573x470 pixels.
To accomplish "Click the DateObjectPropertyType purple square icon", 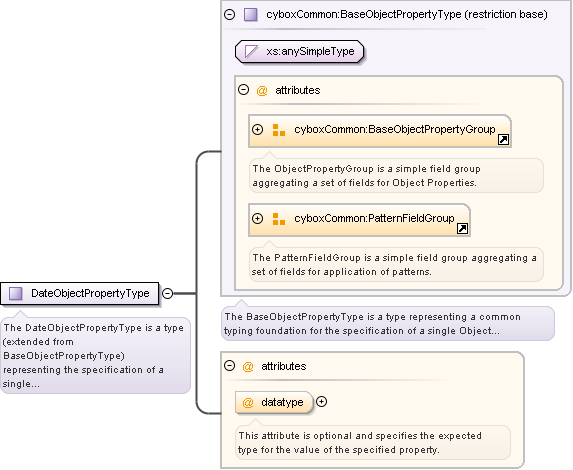I will [15, 293].
